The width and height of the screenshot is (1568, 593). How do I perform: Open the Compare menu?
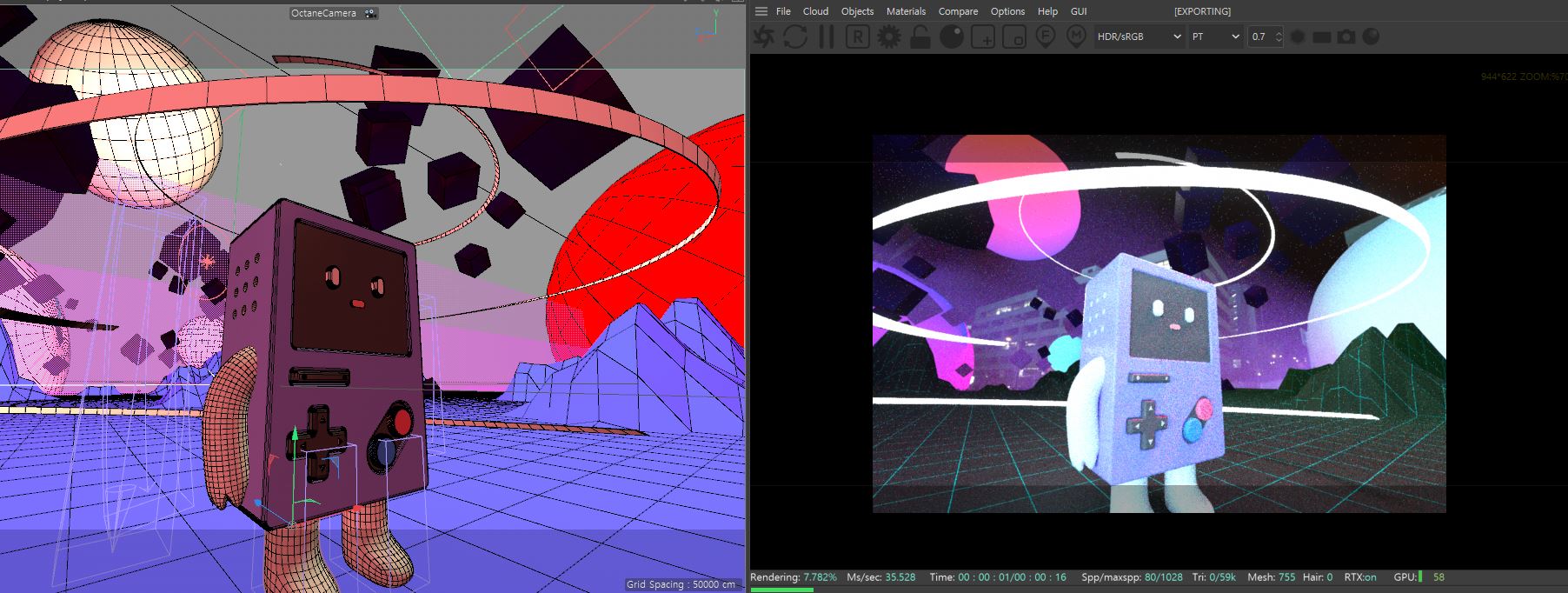pyautogui.click(x=958, y=11)
